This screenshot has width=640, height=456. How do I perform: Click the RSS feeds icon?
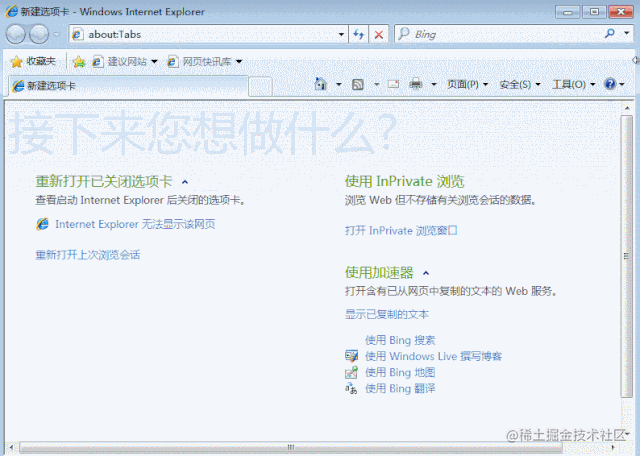coord(358,85)
